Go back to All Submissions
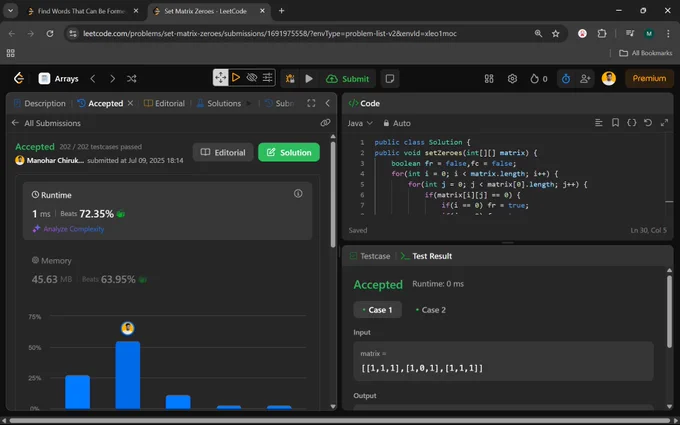Screen dimensions: 680x425 click(x=46, y=123)
